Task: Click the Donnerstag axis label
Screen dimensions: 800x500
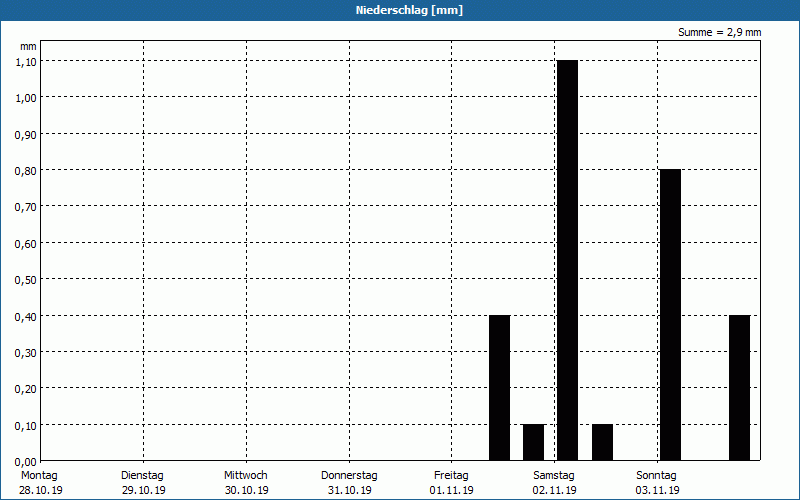Action: (x=349, y=476)
